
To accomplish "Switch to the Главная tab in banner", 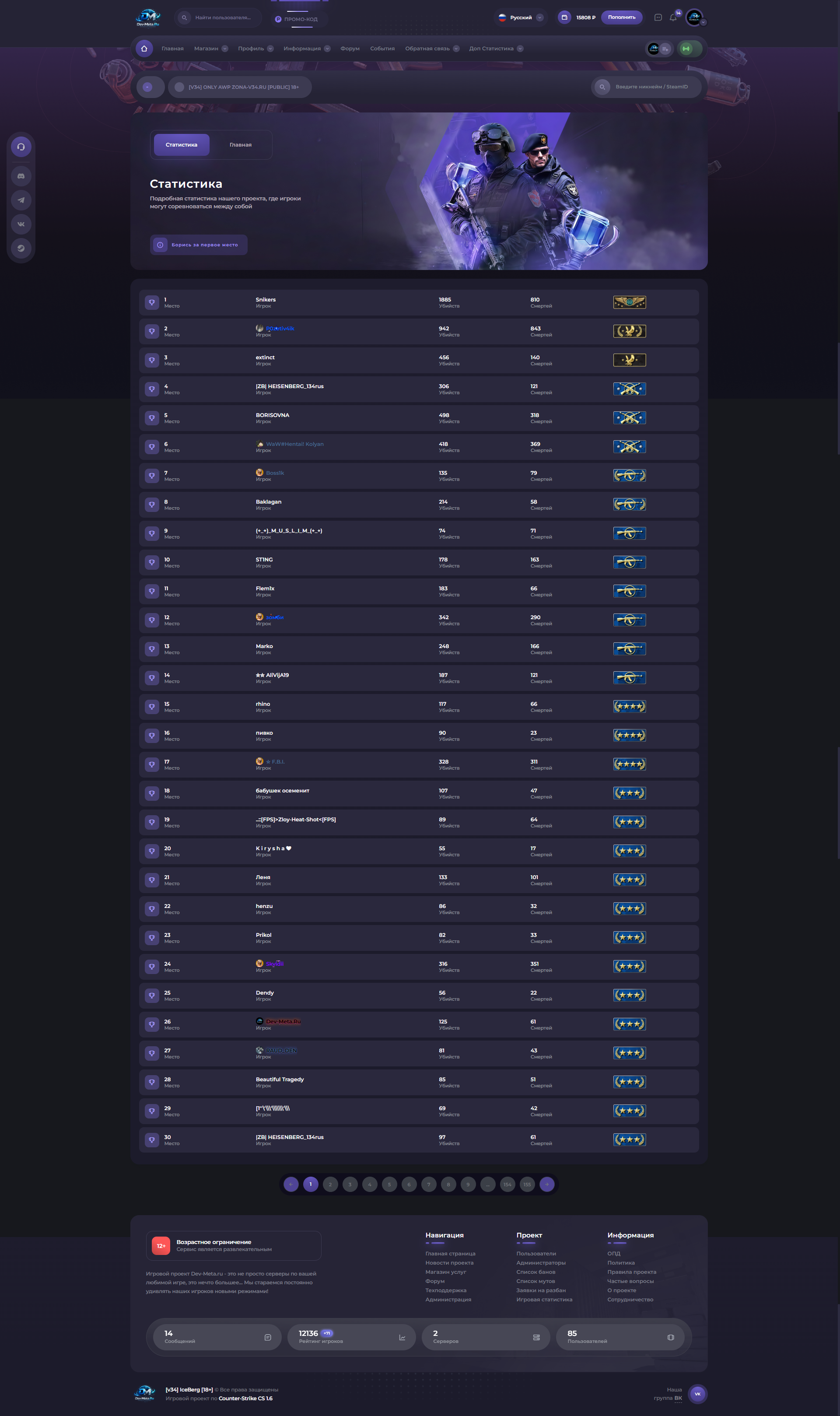I will [241, 145].
